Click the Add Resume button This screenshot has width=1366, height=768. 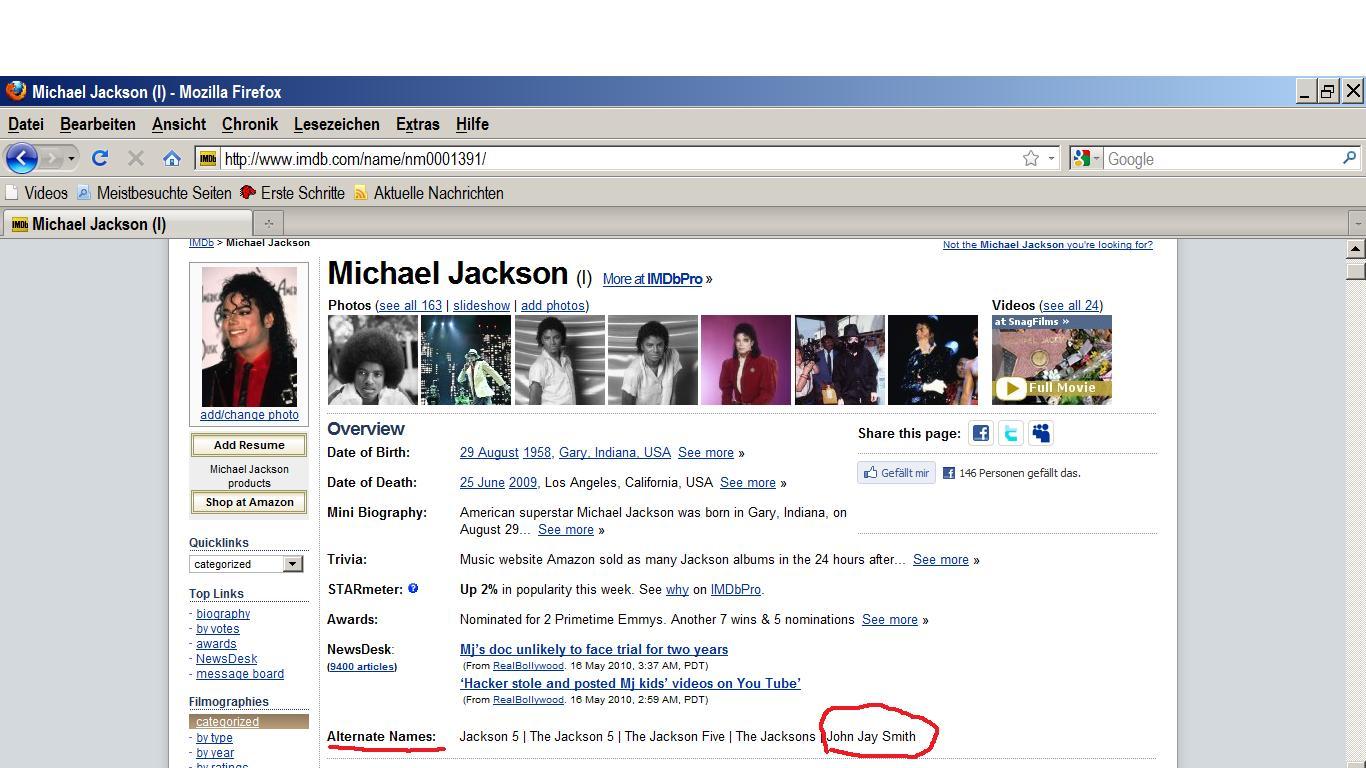249,445
